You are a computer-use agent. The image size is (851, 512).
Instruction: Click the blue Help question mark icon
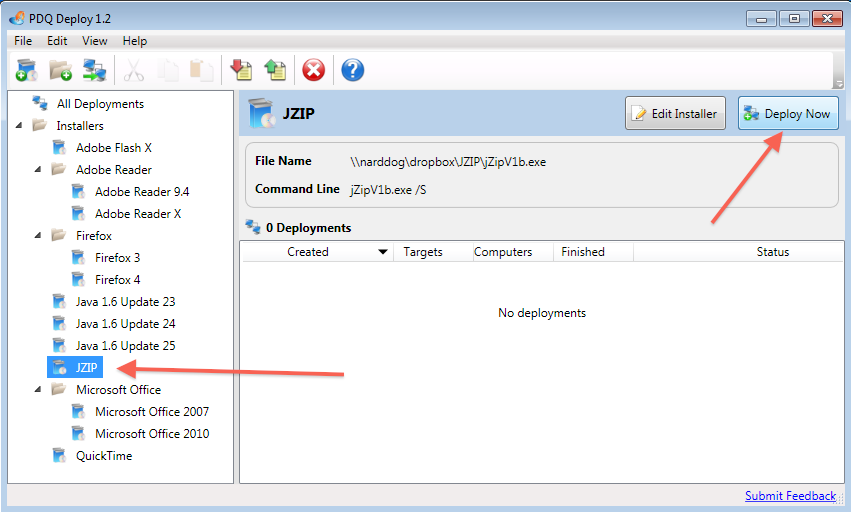pos(352,70)
